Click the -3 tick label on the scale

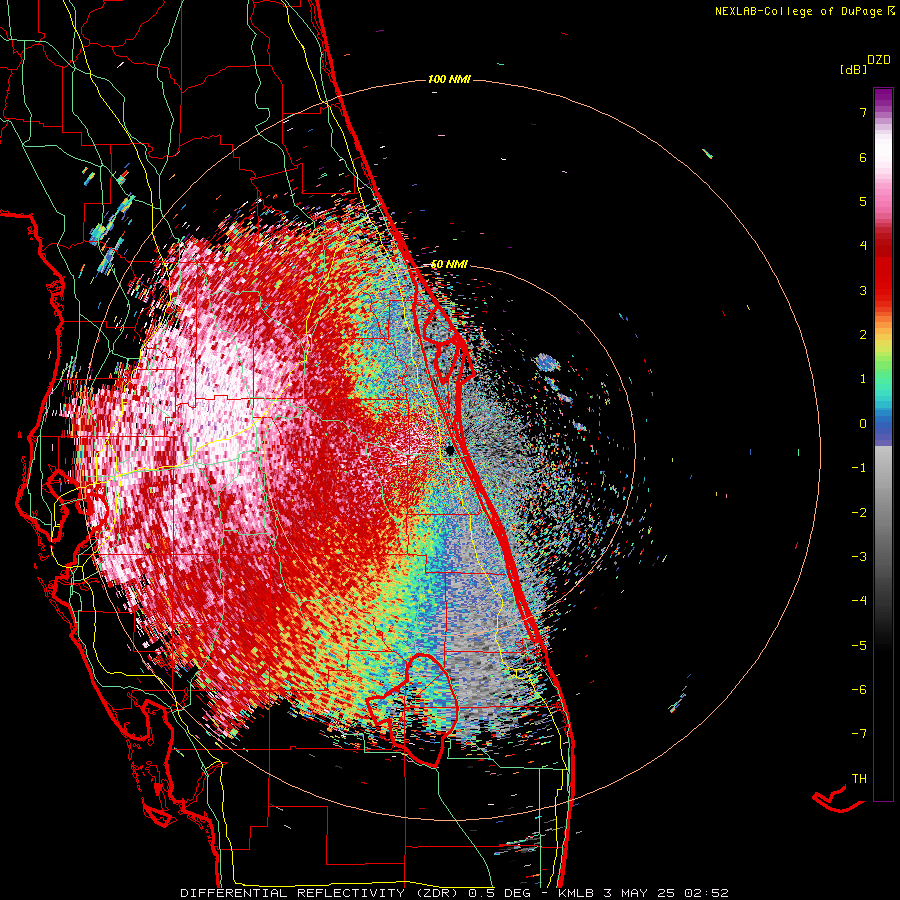click(x=859, y=557)
